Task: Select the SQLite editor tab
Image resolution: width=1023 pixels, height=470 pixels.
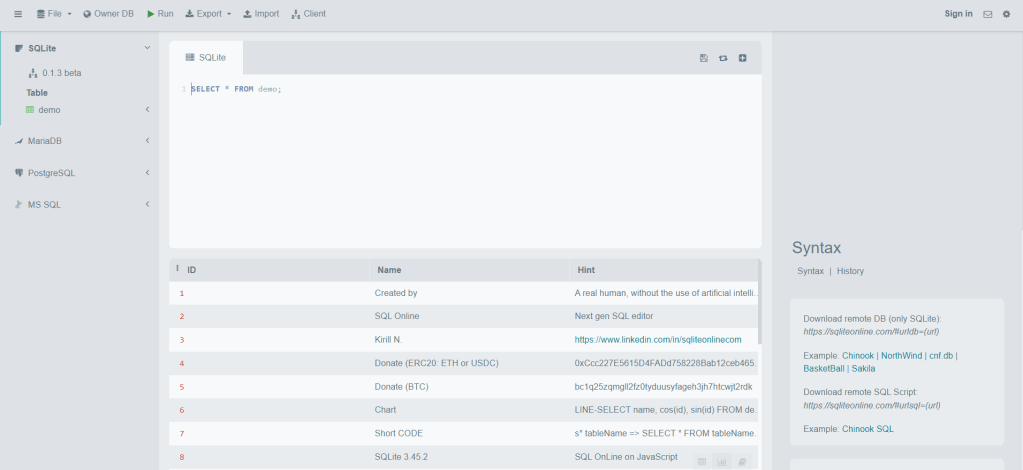Action: 206,58
